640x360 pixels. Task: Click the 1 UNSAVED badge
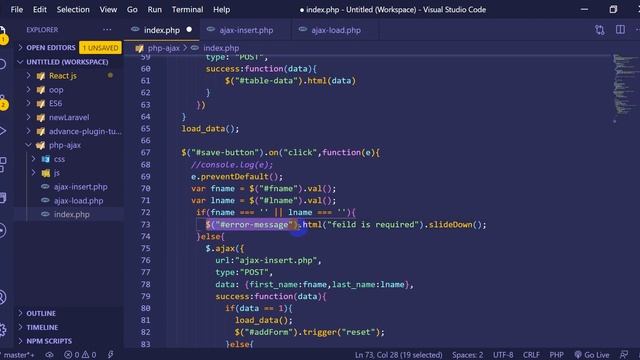(x=100, y=48)
